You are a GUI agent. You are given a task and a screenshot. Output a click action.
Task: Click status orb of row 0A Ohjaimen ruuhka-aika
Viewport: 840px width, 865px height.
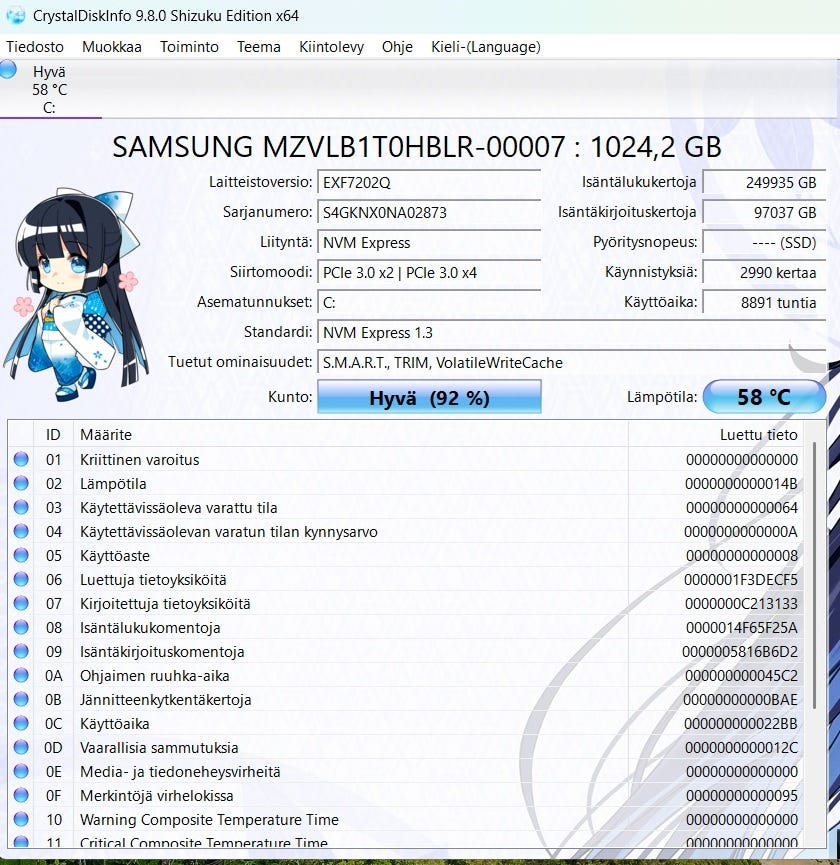21,675
